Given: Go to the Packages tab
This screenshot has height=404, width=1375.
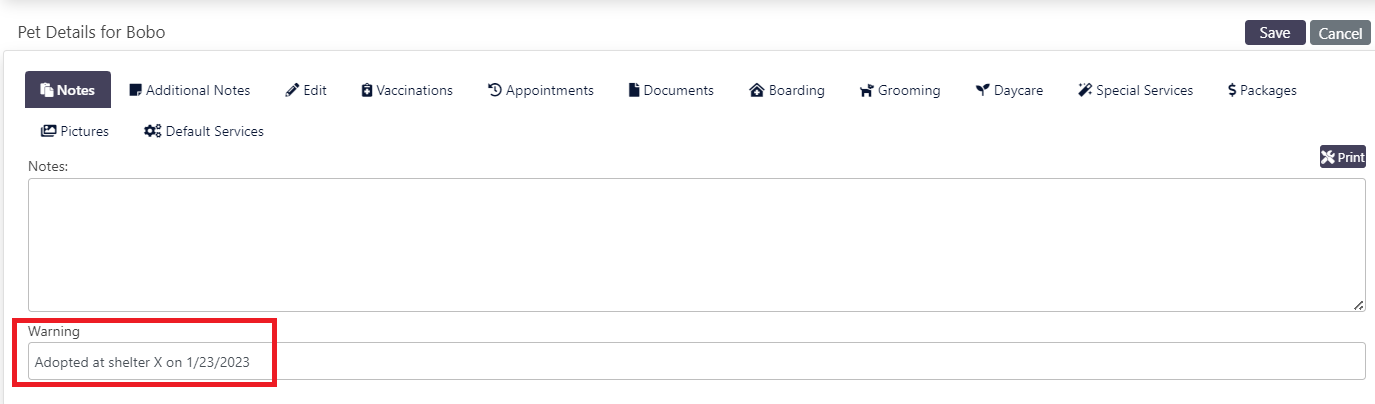Looking at the screenshot, I should (1262, 90).
